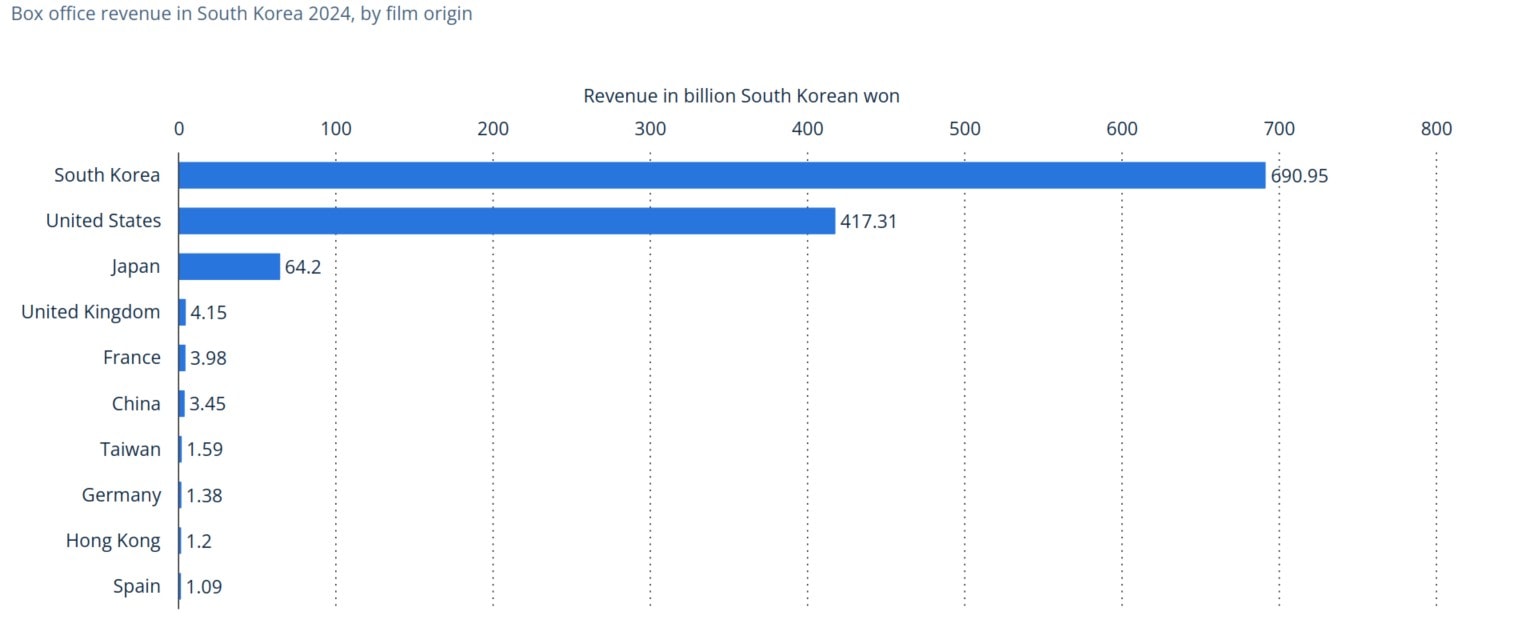Select the 417.31 data label

(868, 221)
